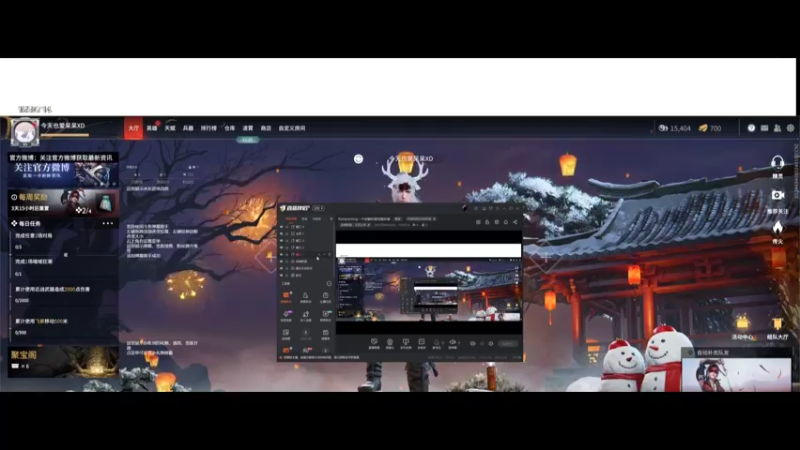Click the headset voice icon on right side
Image resolution: width=800 pixels, height=450 pixels.
(x=778, y=163)
